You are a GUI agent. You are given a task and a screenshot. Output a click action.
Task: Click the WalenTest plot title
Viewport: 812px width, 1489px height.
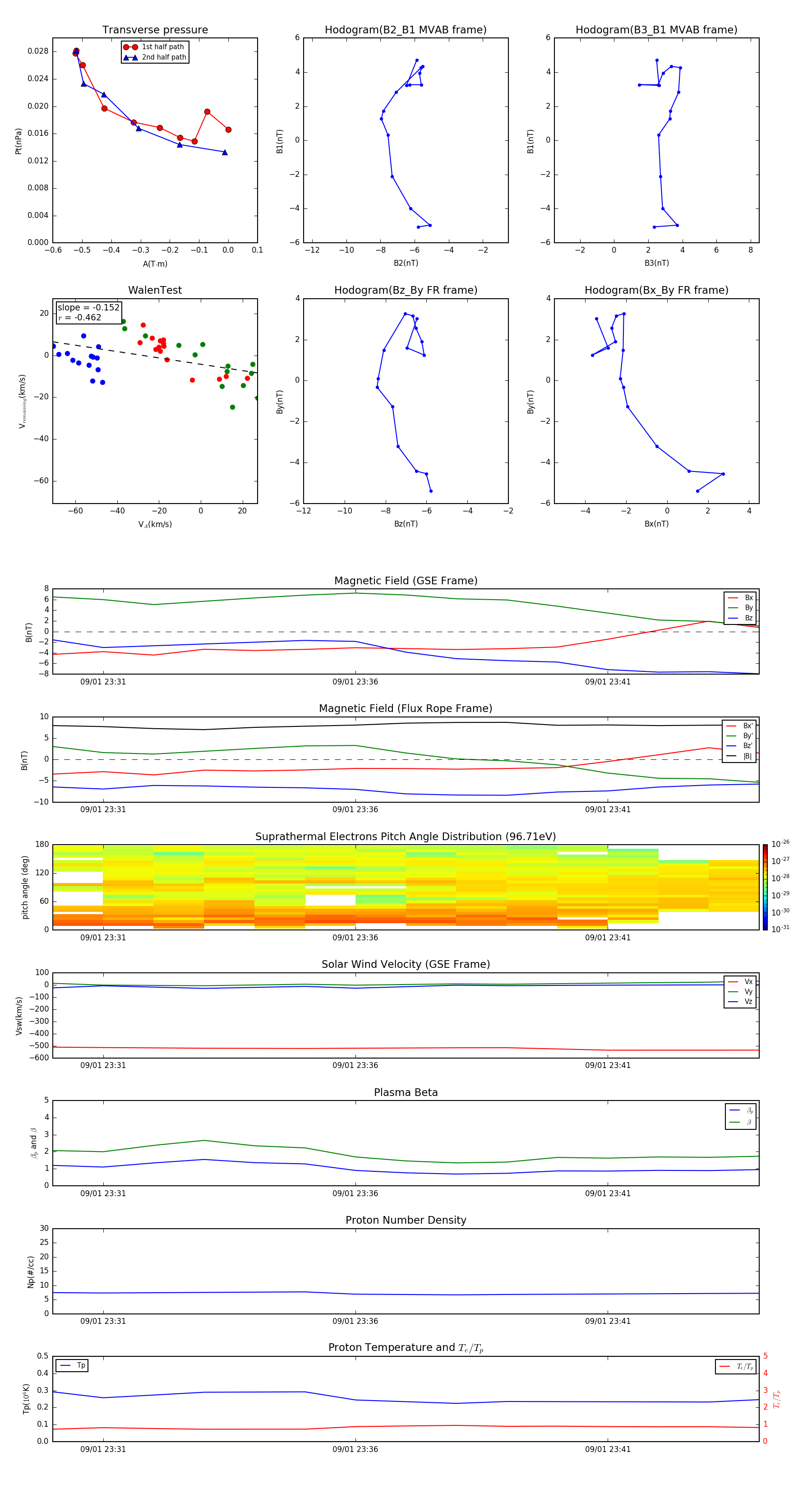click(x=155, y=290)
